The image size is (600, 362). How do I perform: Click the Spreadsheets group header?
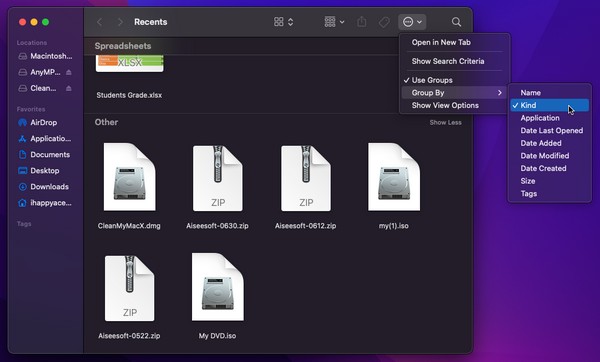click(123, 46)
